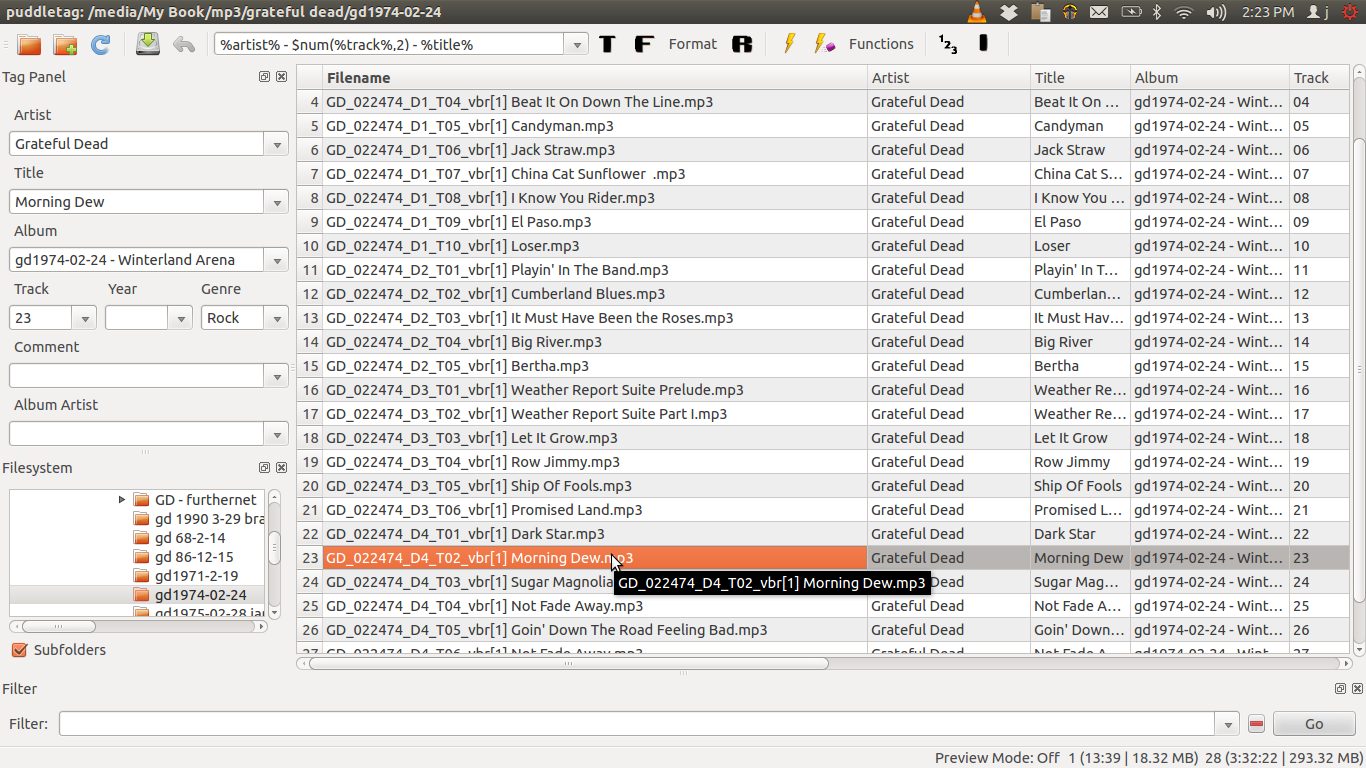Open Actions with the lightning bolt icon

tap(789, 44)
